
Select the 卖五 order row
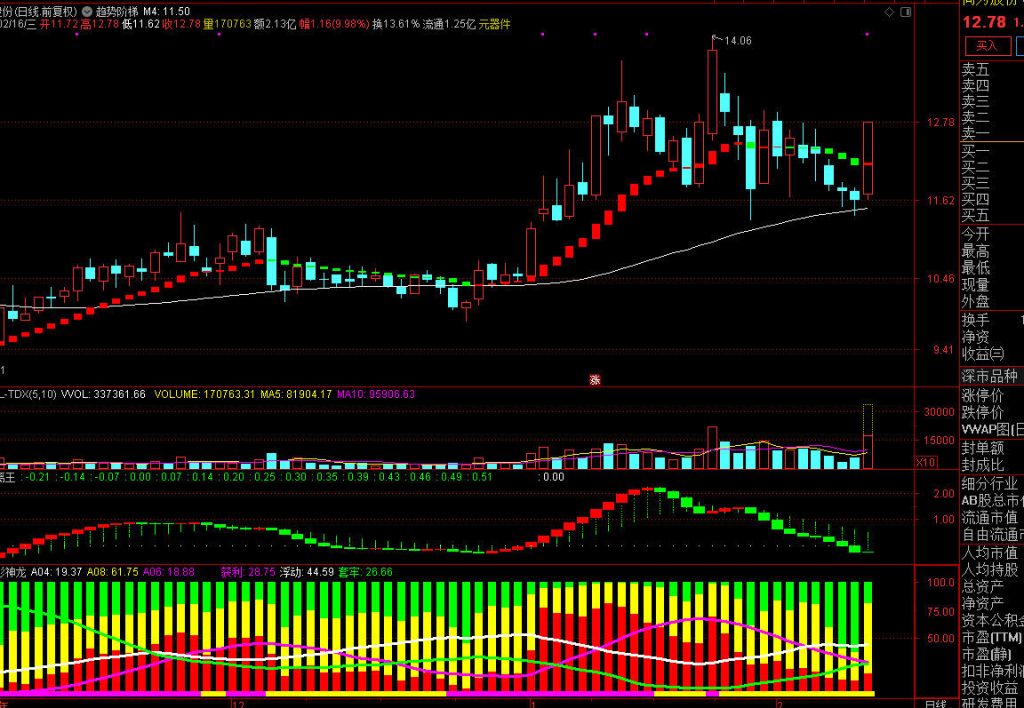[976, 70]
